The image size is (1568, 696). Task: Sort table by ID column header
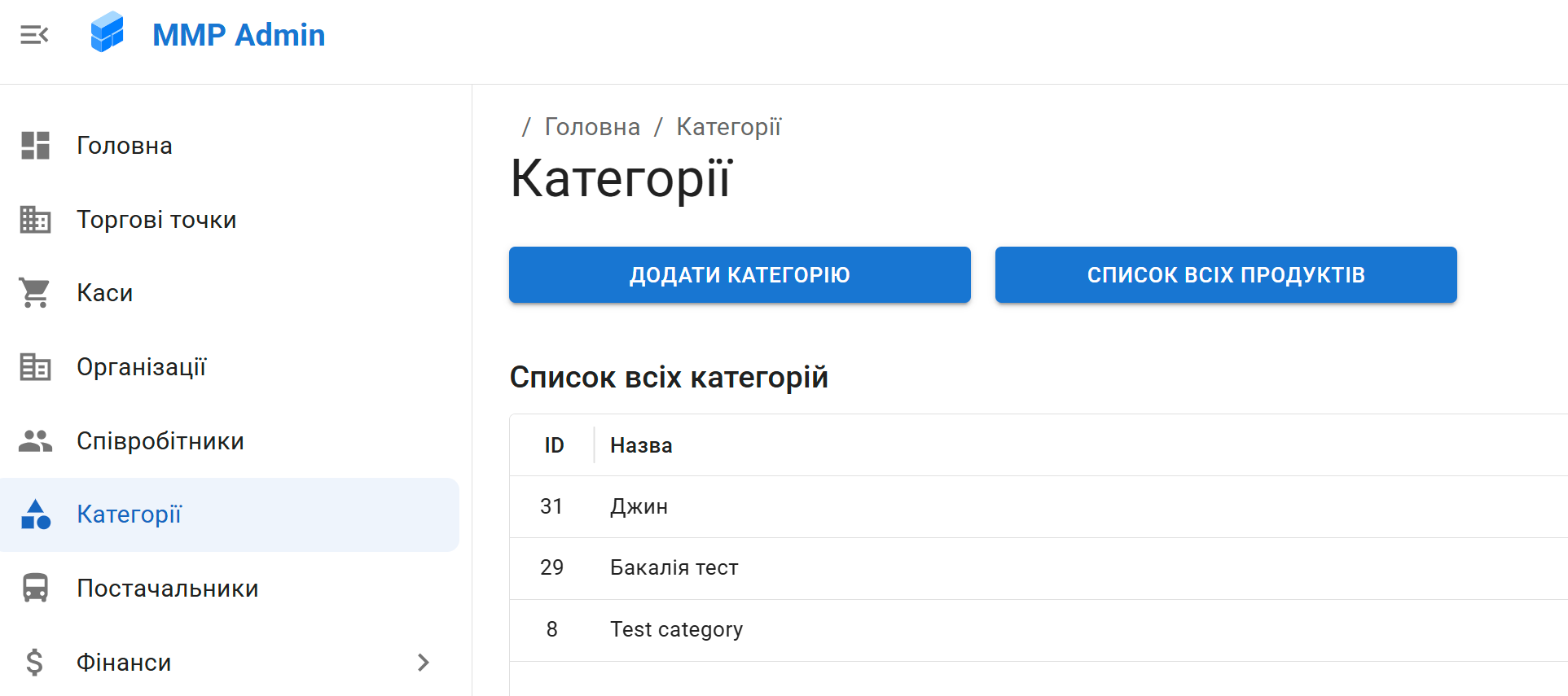click(554, 445)
